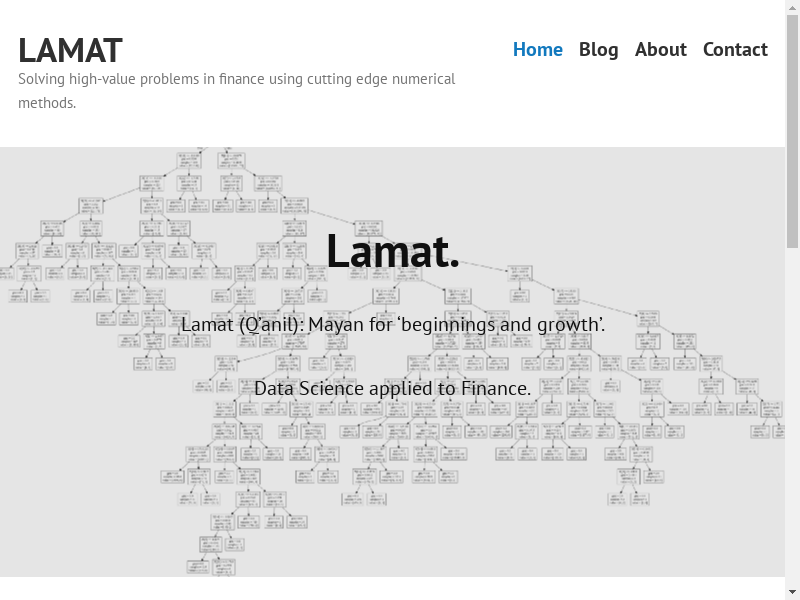Screen dimensions: 800x600
Task: Open the Home navigation link
Action: (538, 49)
